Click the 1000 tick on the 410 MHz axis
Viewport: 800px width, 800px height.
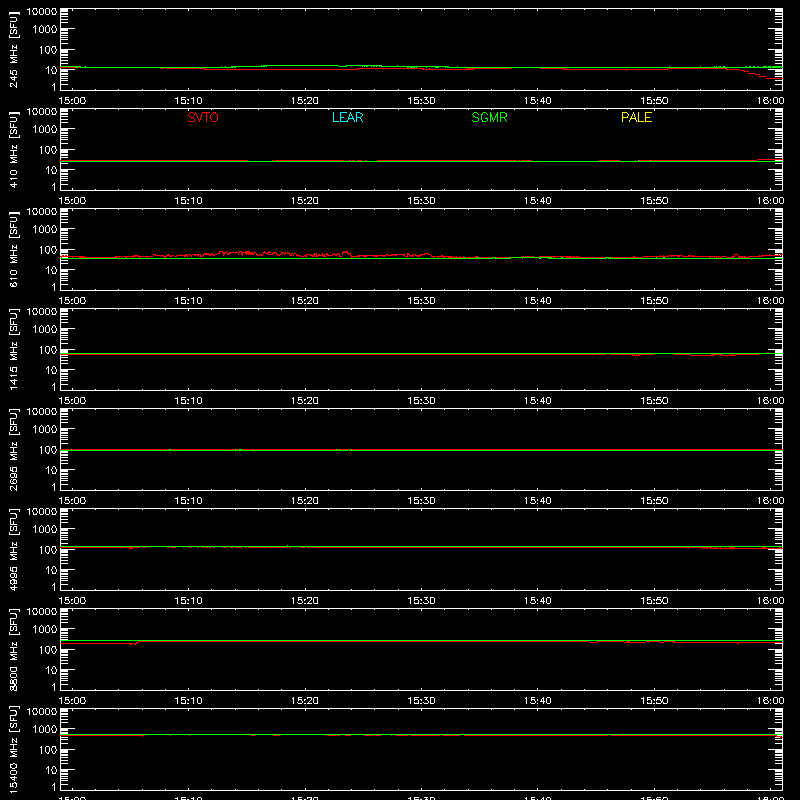(45, 130)
